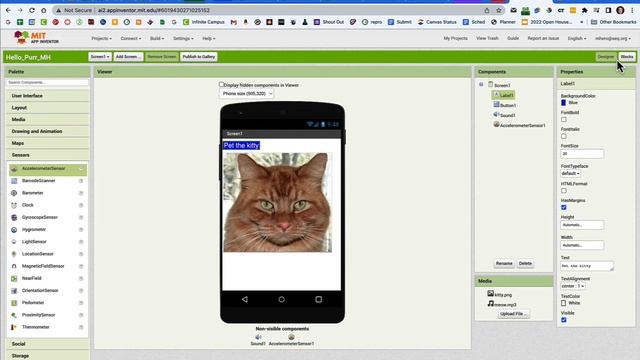Pick the MagneticFieldSensor component
640x360 pixels.
coord(43,266)
